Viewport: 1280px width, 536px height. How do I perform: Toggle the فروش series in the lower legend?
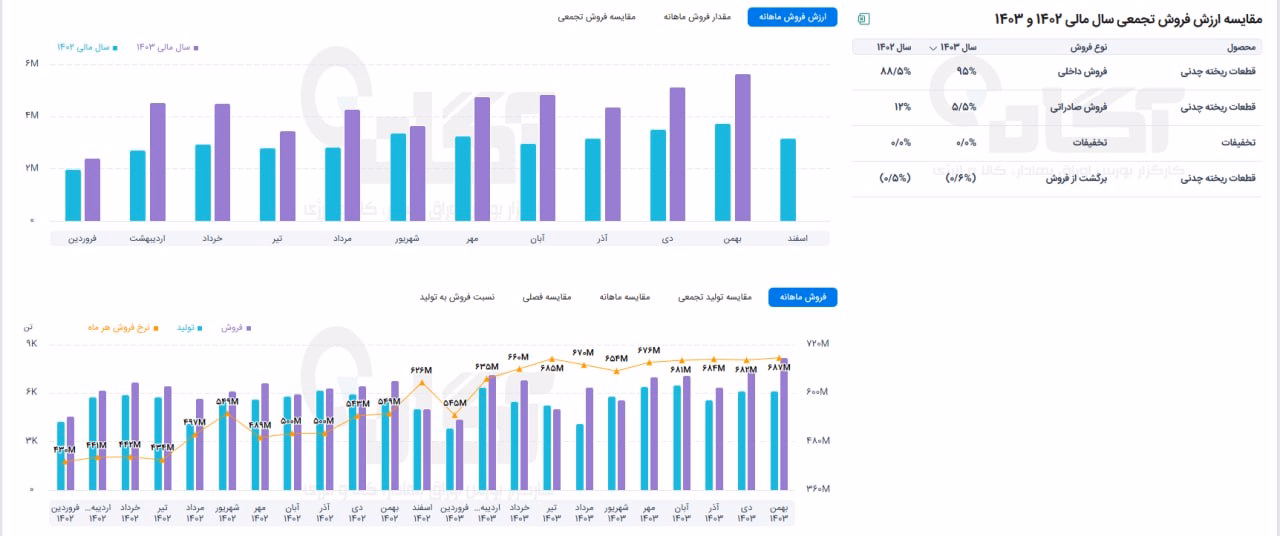click(x=236, y=327)
